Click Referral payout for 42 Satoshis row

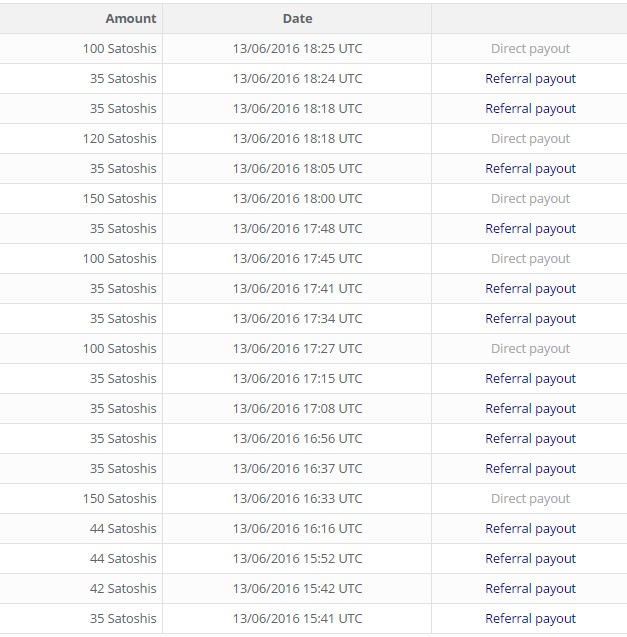point(530,588)
